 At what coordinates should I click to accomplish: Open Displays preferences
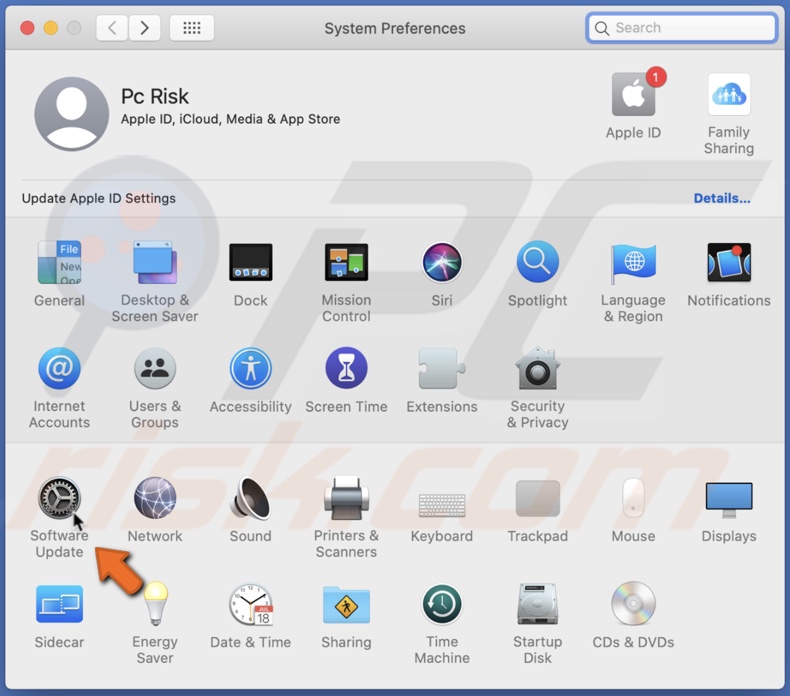tap(729, 500)
